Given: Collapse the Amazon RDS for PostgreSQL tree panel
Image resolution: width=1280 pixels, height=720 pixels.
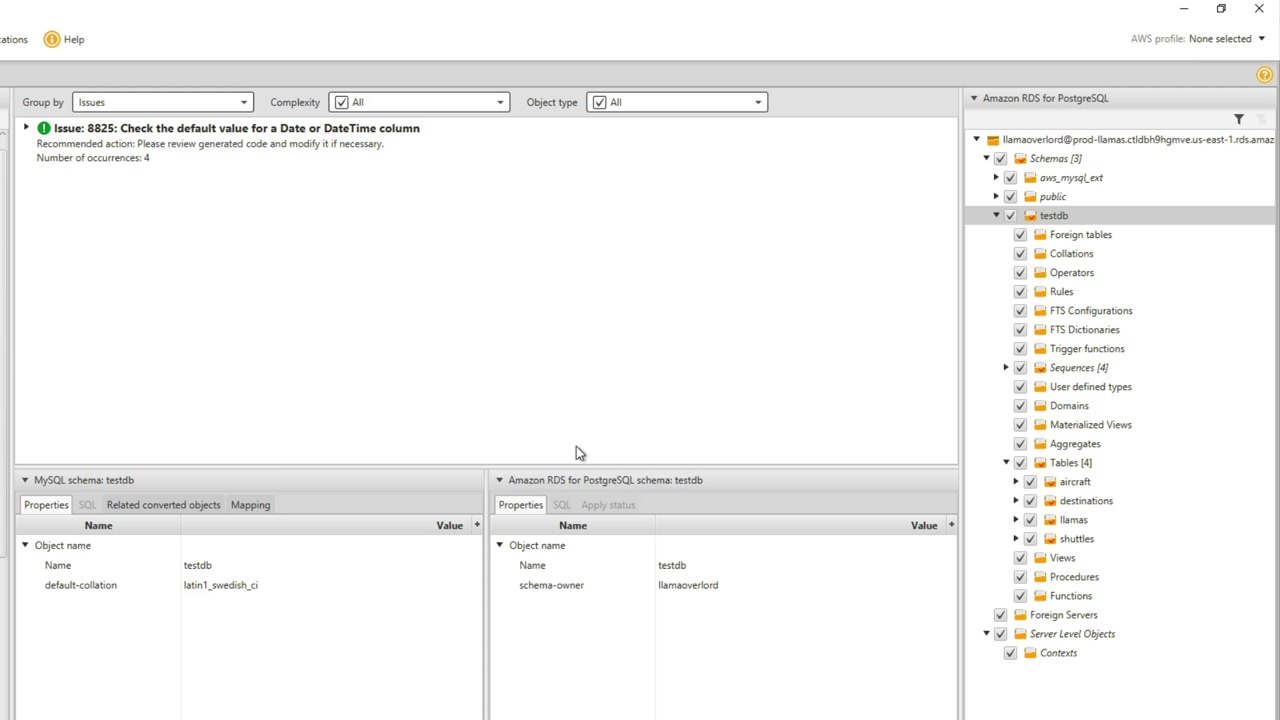Looking at the screenshot, I should 973,98.
